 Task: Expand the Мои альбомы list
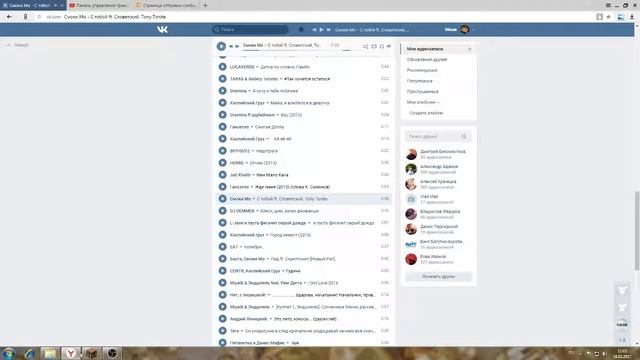[423, 102]
